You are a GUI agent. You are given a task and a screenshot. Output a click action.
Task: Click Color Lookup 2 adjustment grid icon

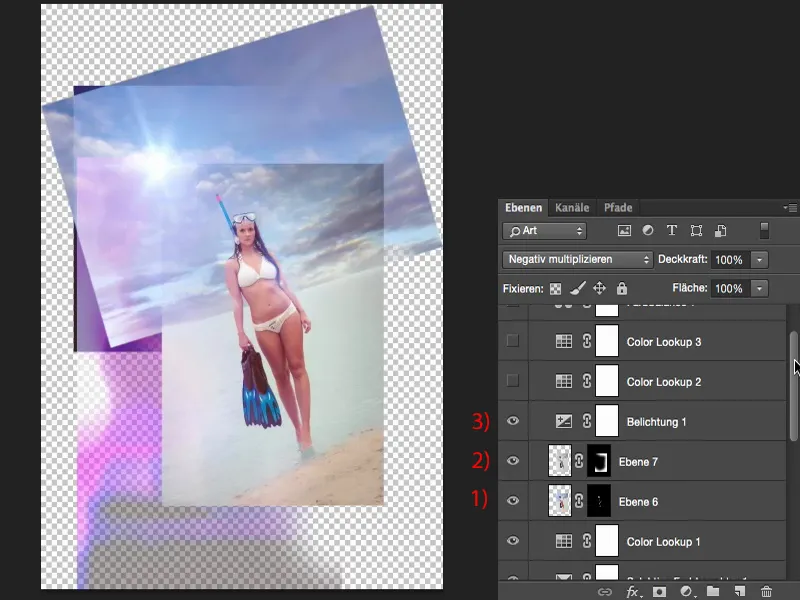point(564,381)
